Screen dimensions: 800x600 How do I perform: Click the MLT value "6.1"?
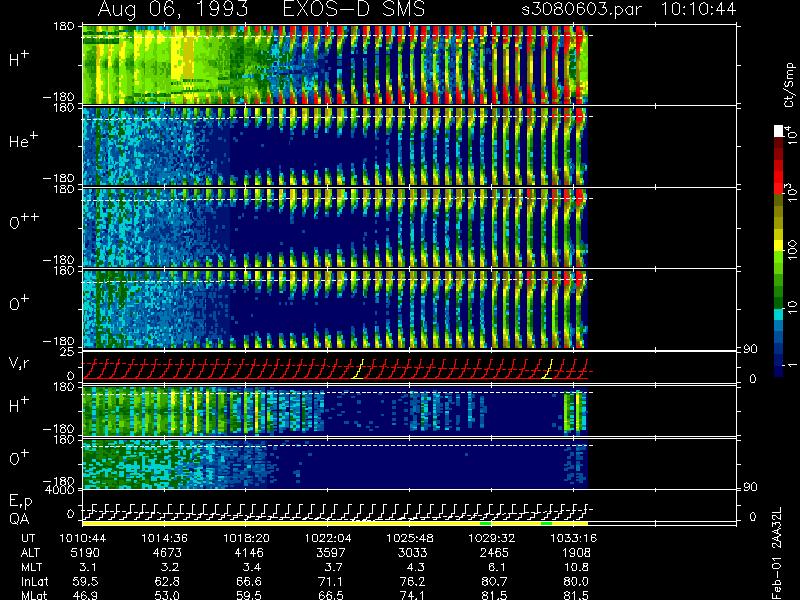pyautogui.click(x=497, y=567)
